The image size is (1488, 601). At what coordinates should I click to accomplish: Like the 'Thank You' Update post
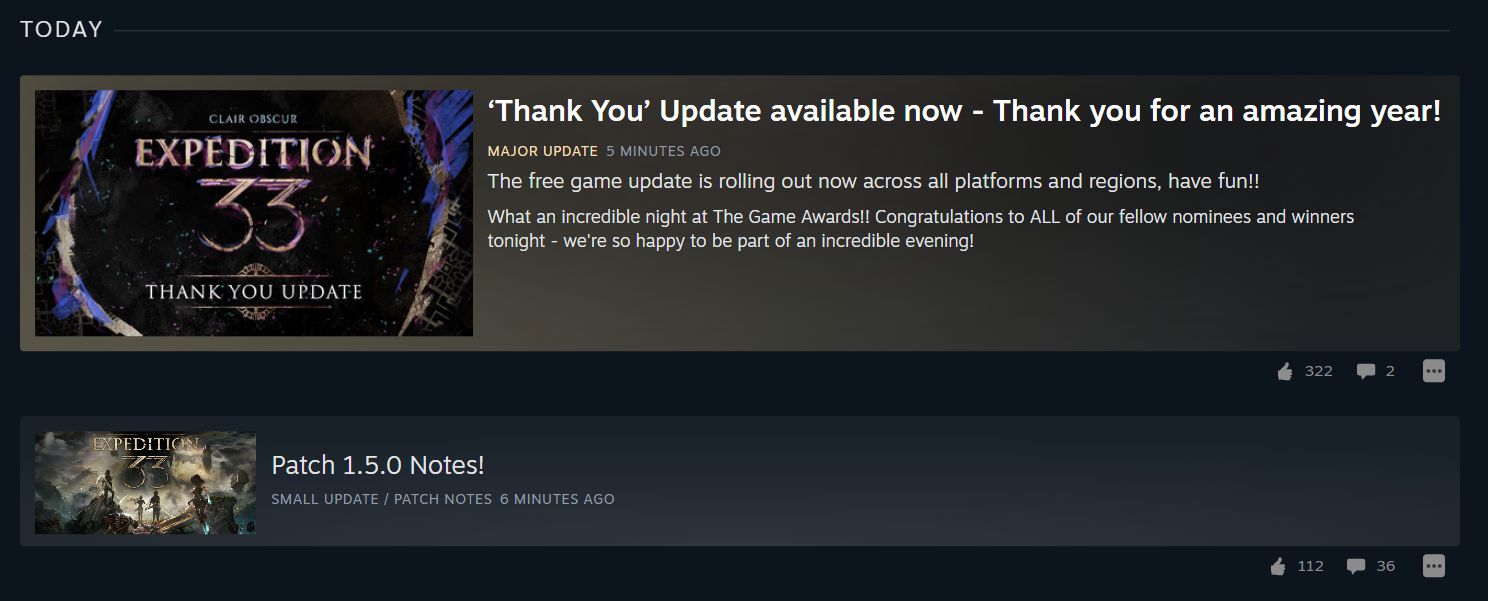coord(1285,372)
